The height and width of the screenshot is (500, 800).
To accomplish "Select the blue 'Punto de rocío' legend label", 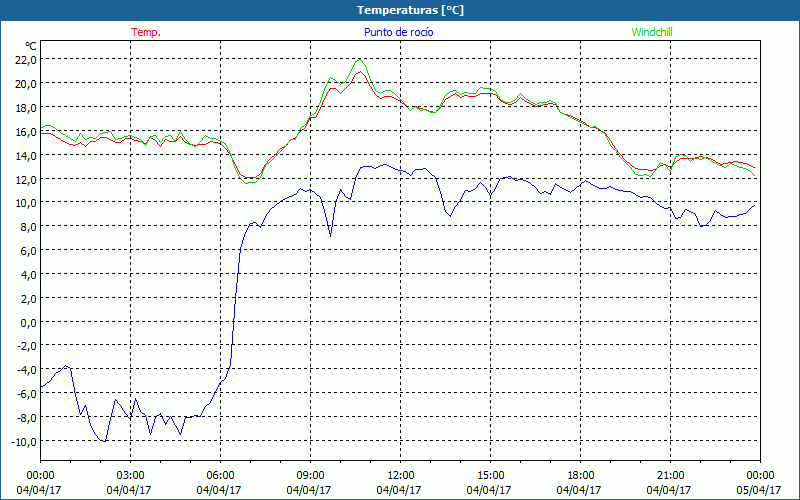I will pos(398,32).
